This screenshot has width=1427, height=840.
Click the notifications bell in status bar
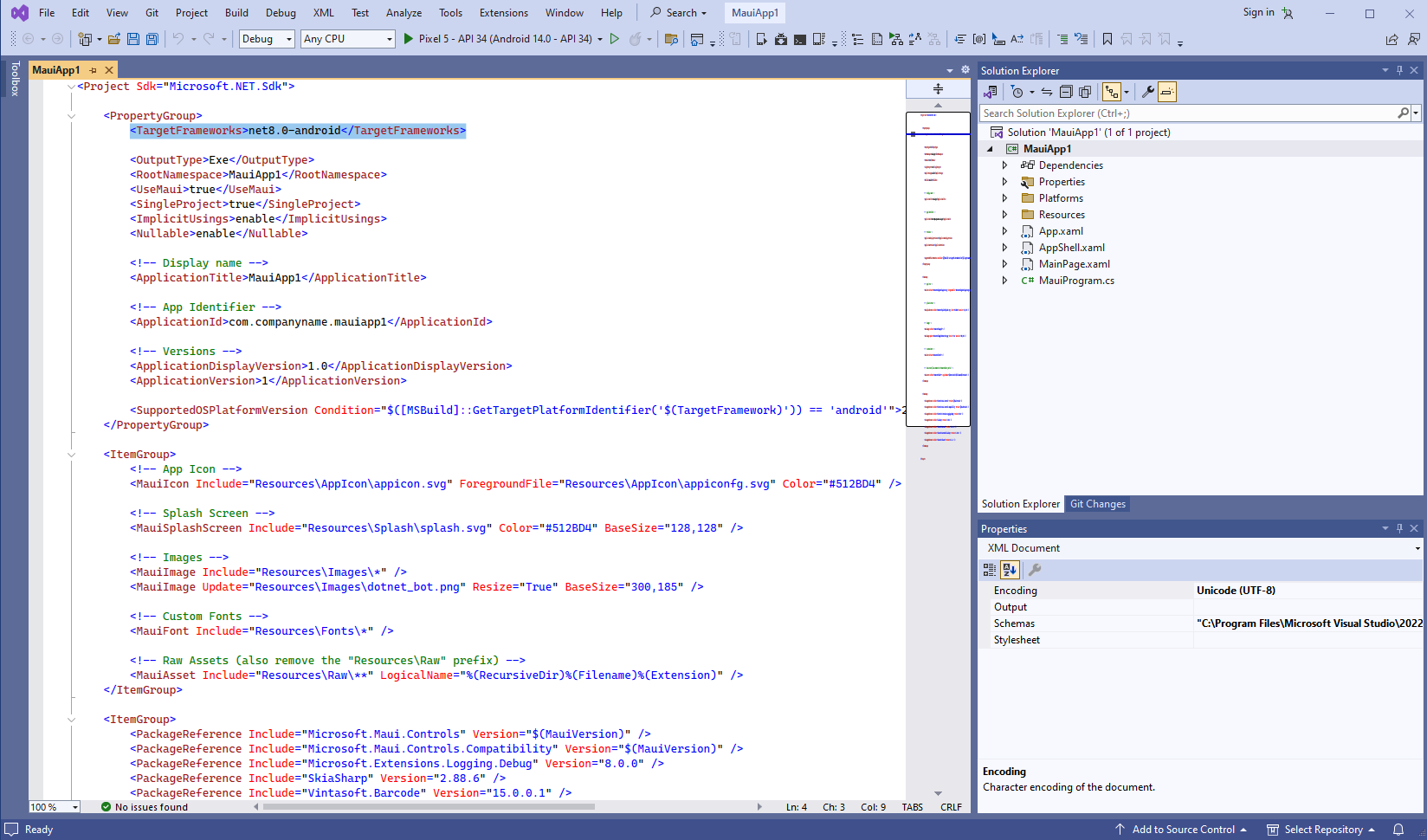click(x=1398, y=830)
